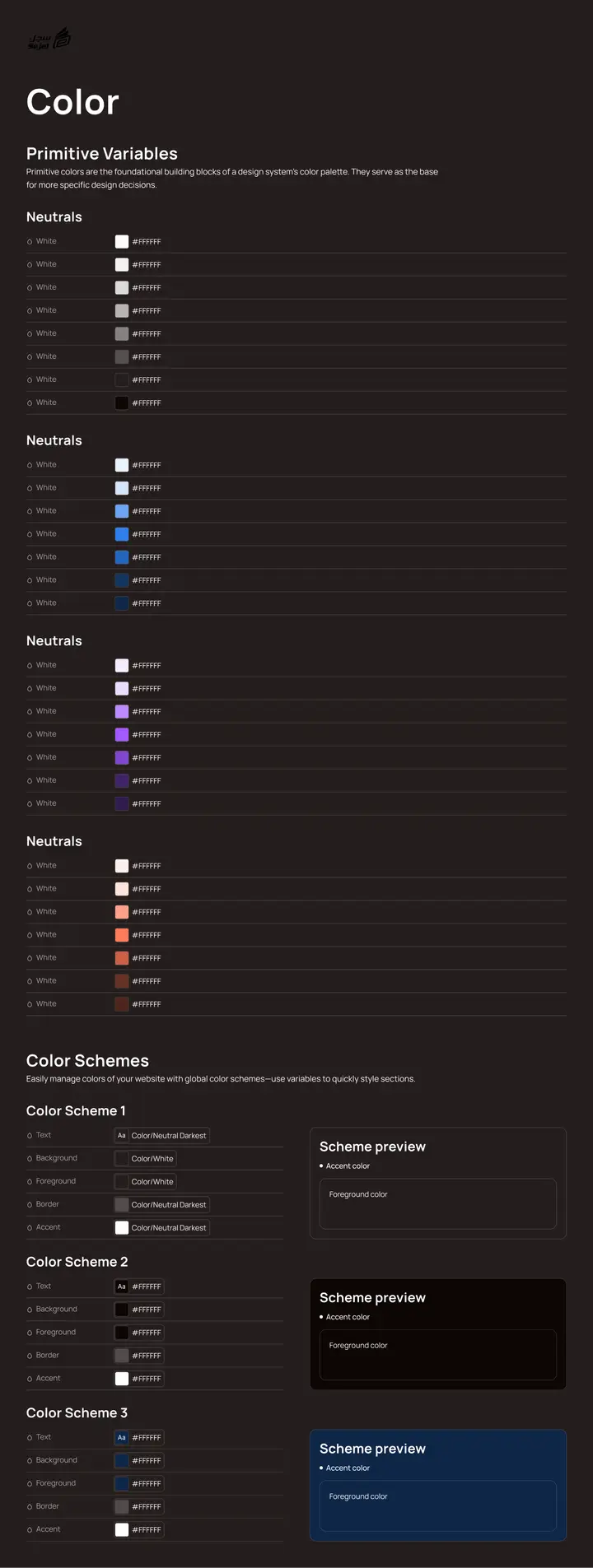Pick the gray Border swatch in Color Scheme 2
The height and width of the screenshot is (1568, 593).
pyautogui.click(x=122, y=1356)
